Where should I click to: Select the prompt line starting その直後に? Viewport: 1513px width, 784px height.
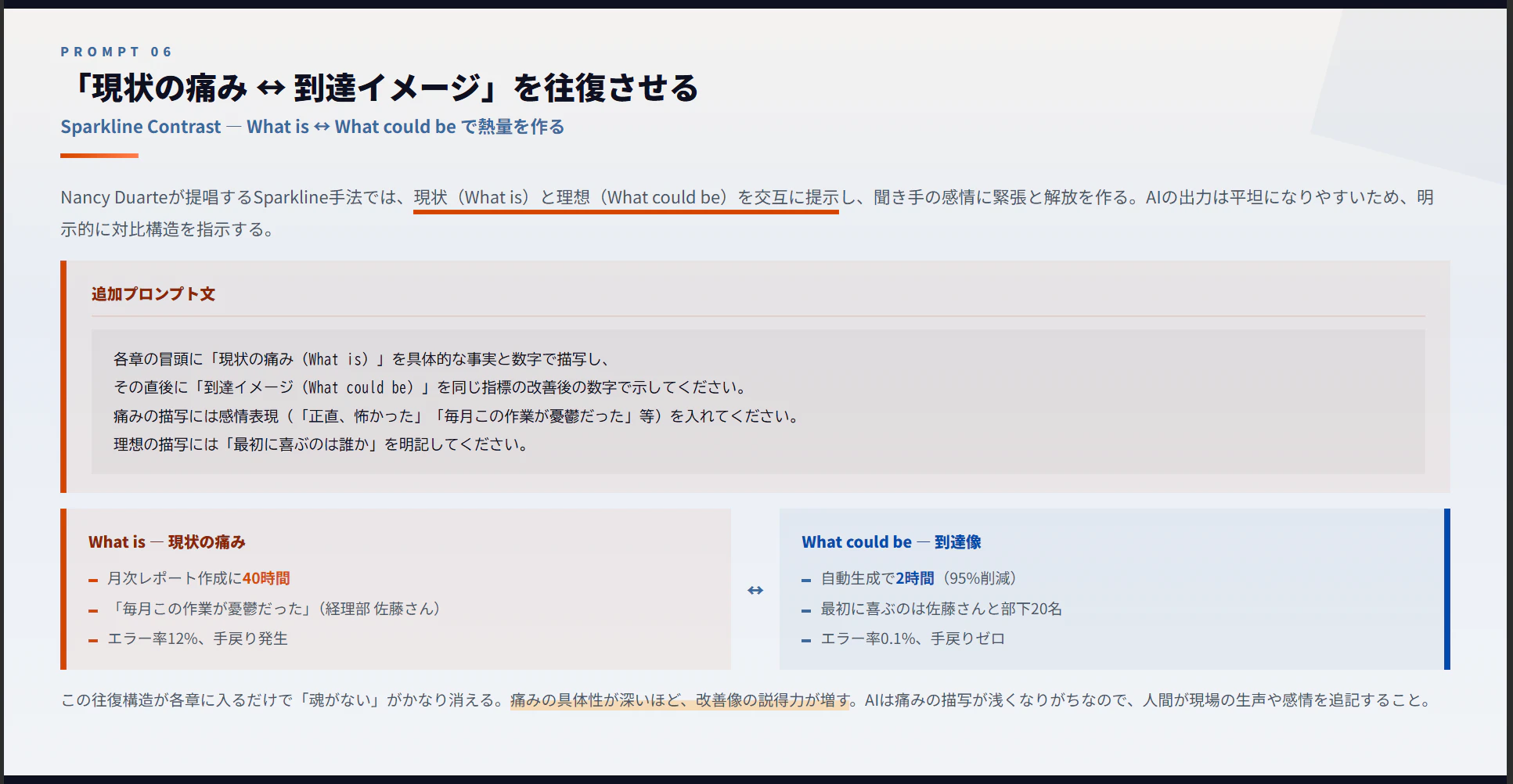[430, 387]
